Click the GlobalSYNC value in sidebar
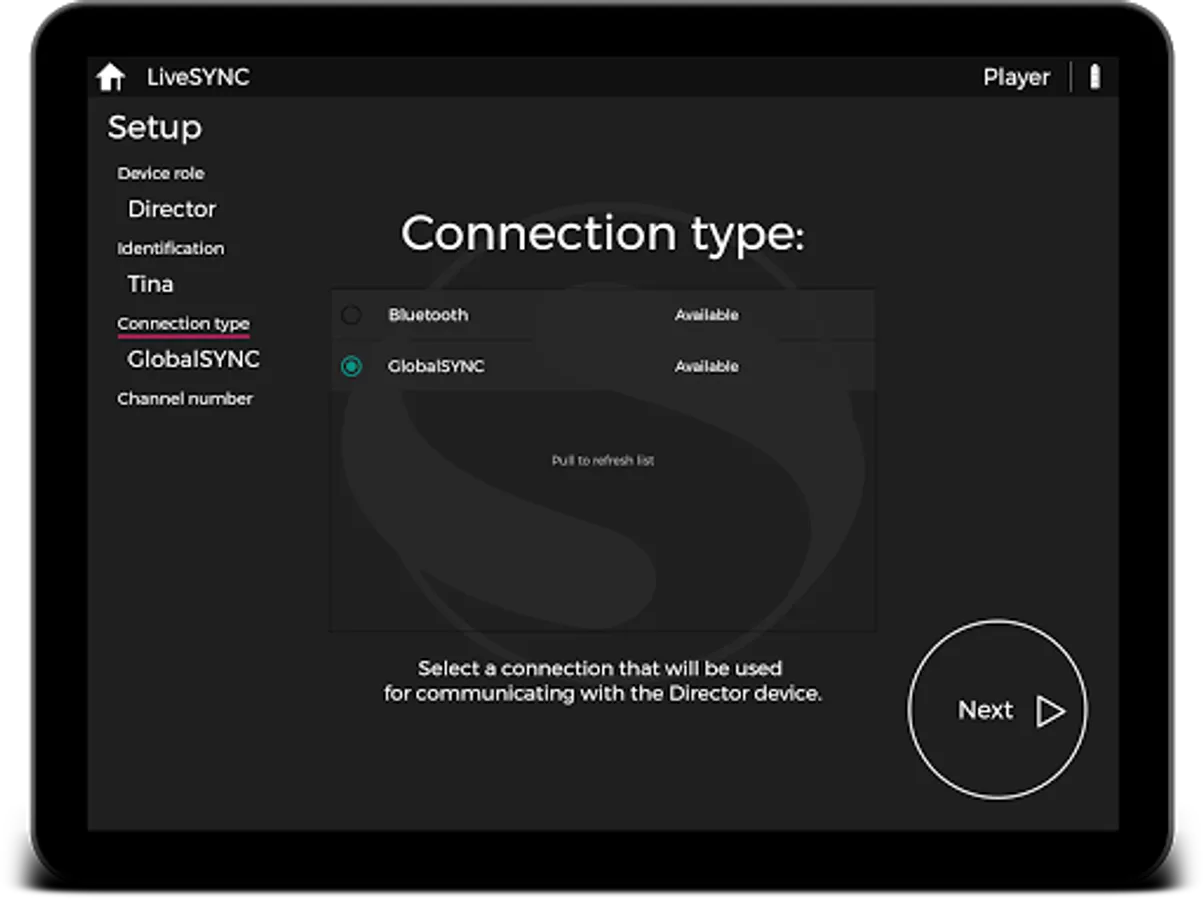 194,359
